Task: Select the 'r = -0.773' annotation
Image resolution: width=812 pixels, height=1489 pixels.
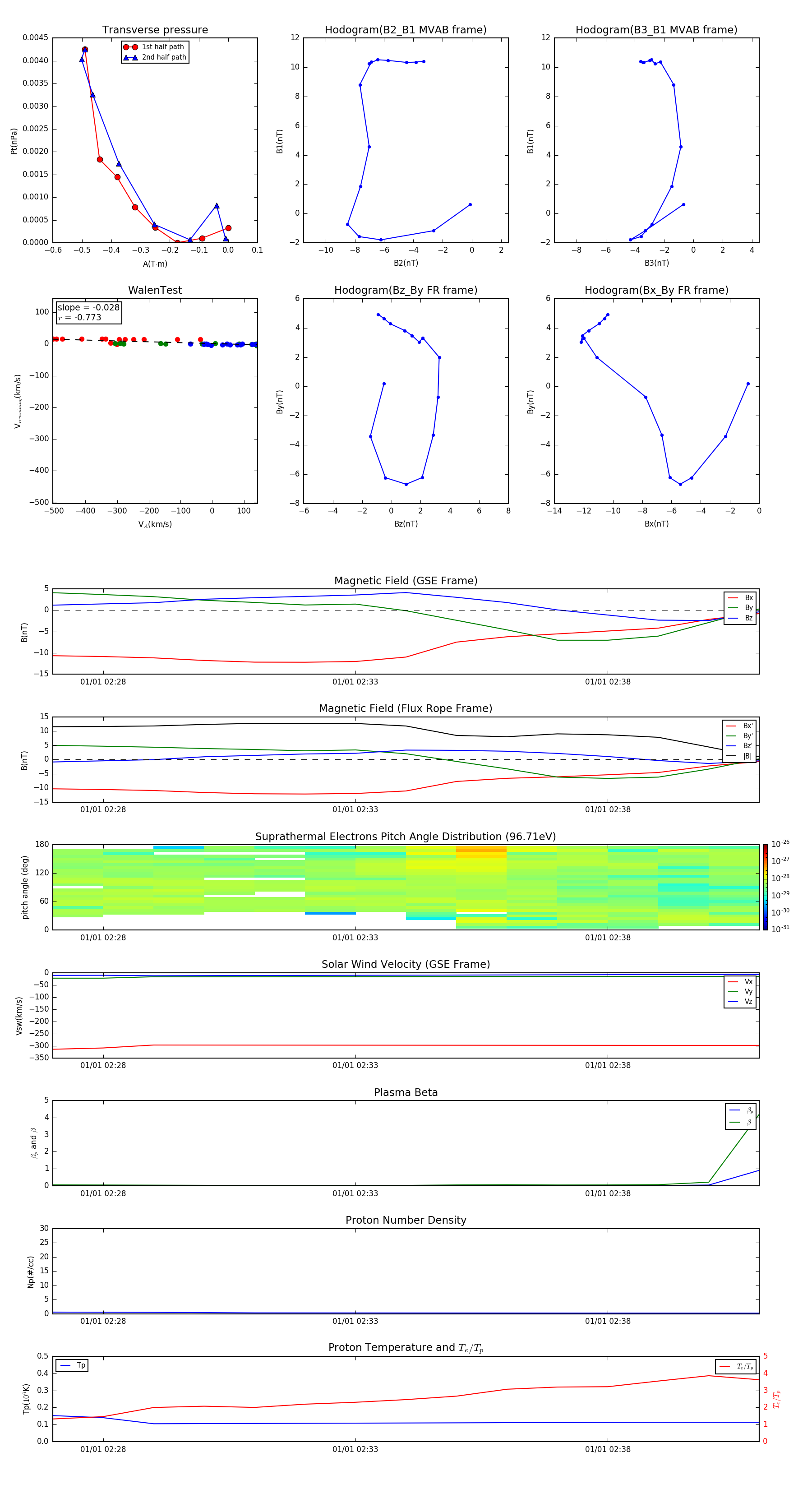Action: (x=80, y=317)
